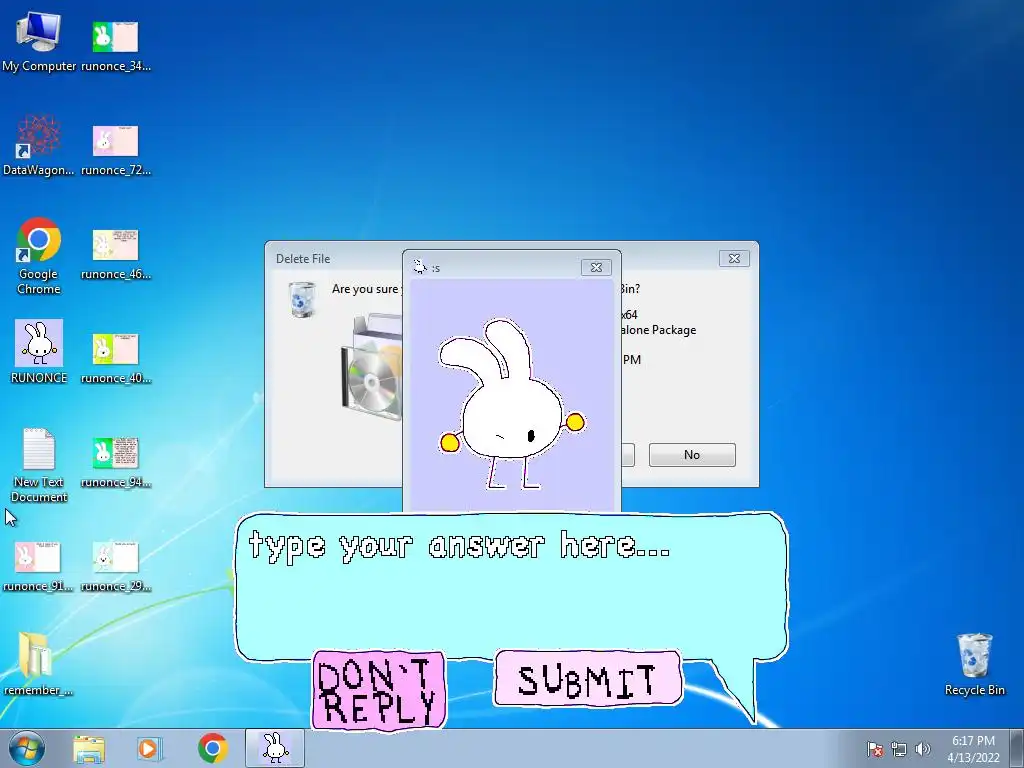Click the Show desktop strip beside the clock

point(1016,748)
